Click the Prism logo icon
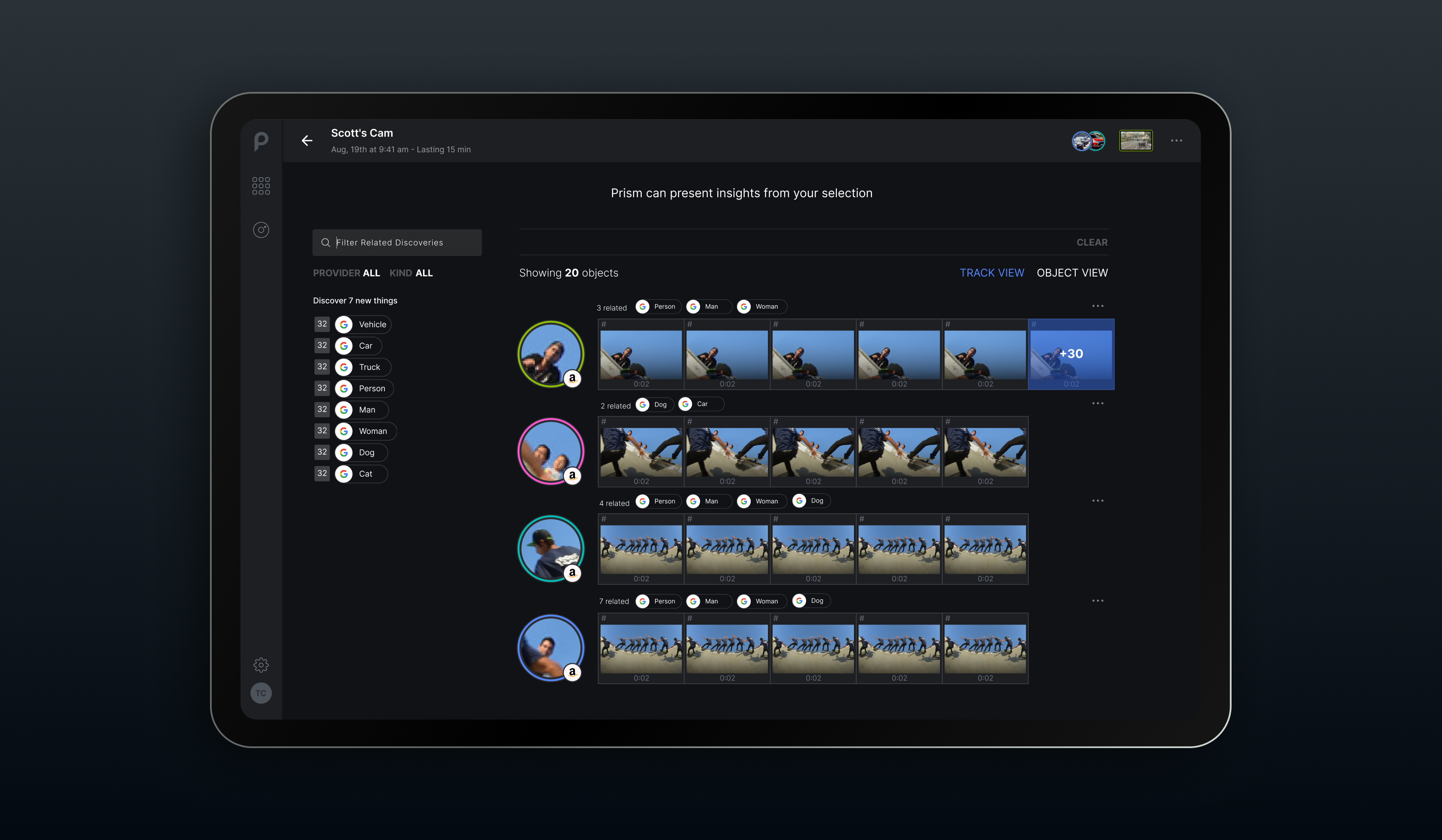1442x840 pixels. pyautogui.click(x=261, y=141)
